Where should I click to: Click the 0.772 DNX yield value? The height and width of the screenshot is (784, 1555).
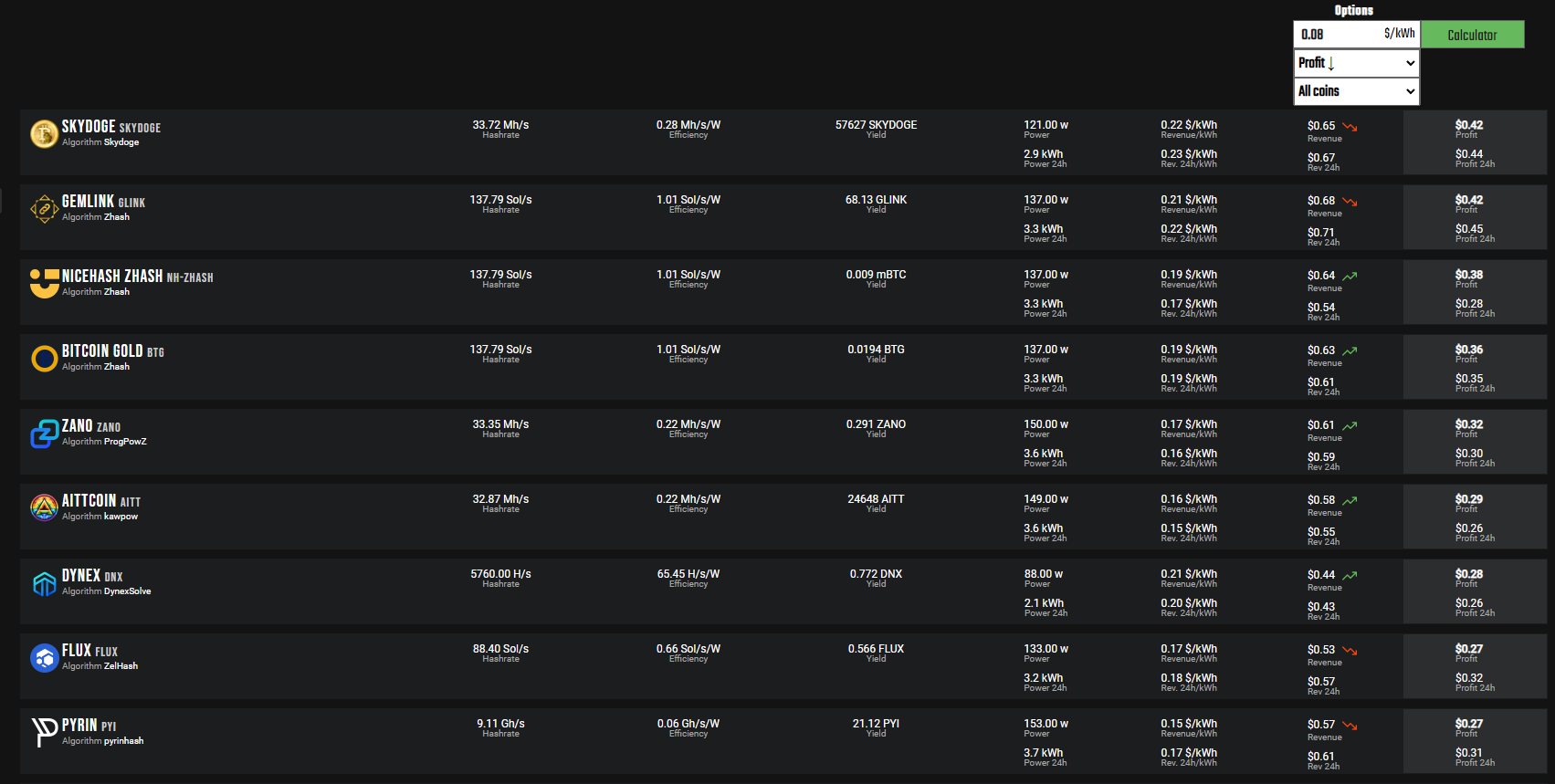[876, 574]
